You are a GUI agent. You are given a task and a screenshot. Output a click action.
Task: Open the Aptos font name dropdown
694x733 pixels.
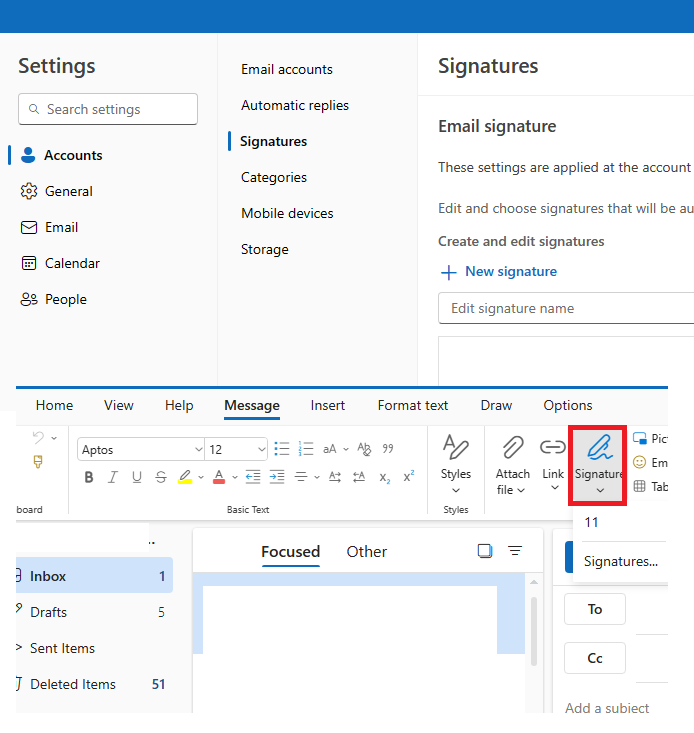[198, 450]
